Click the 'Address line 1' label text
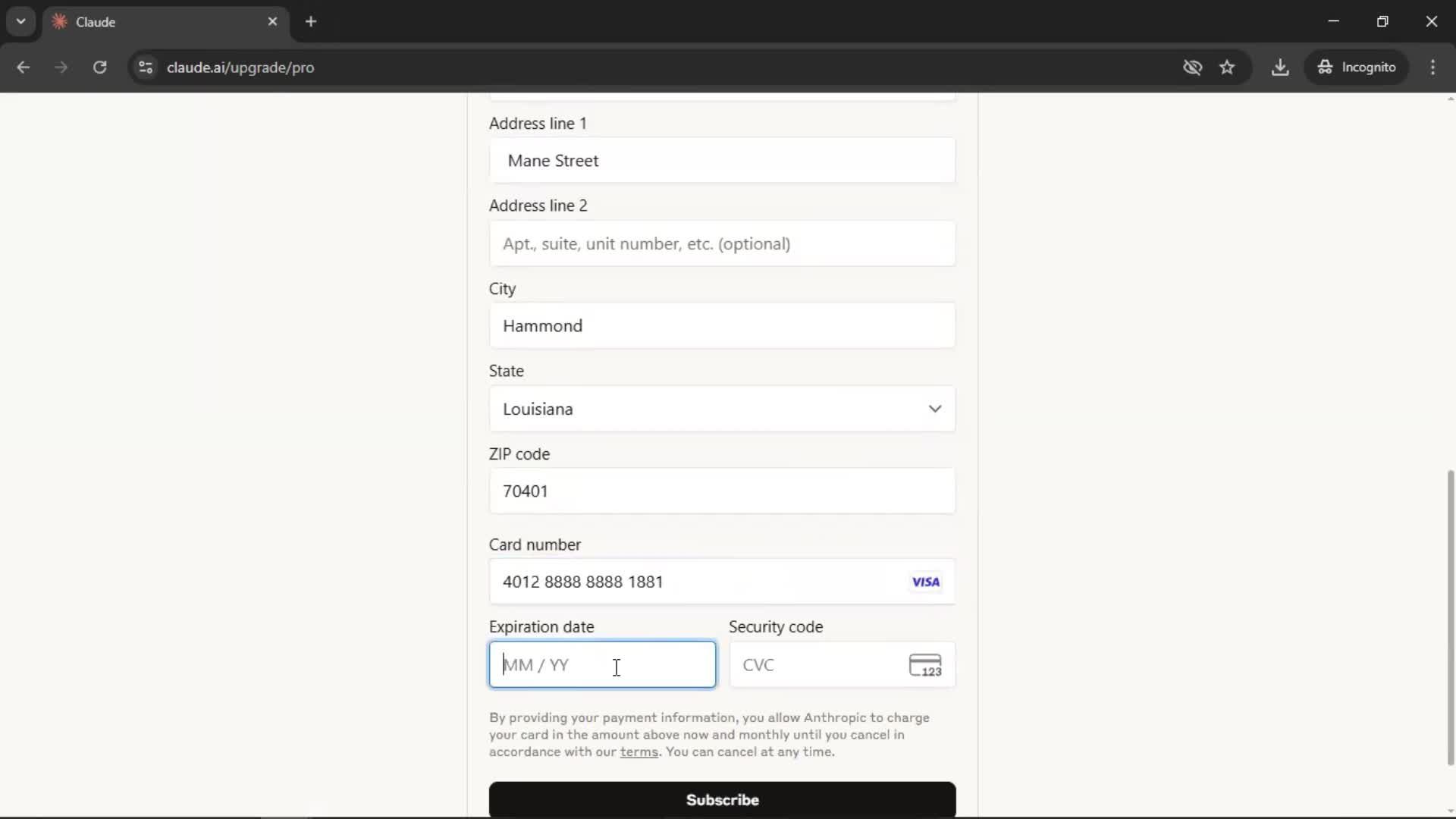 (538, 123)
